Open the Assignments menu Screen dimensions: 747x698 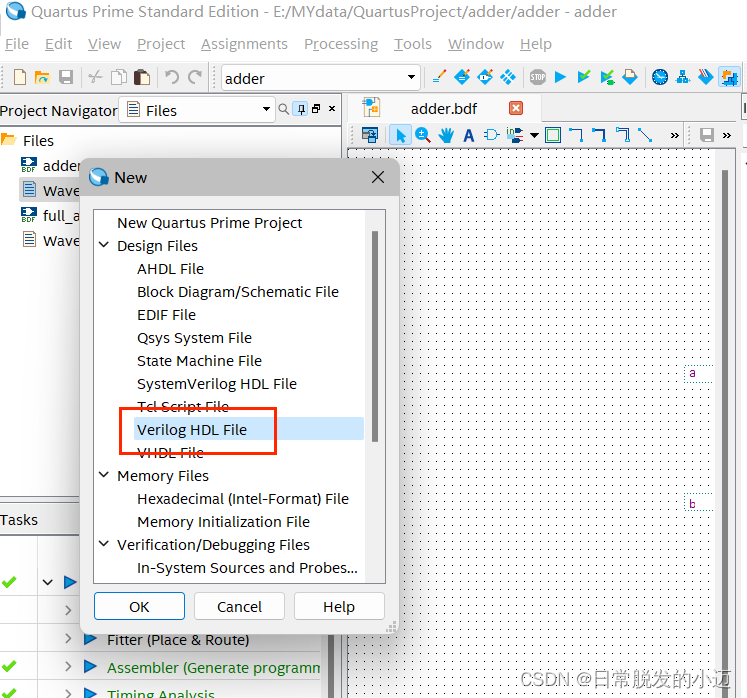click(244, 44)
